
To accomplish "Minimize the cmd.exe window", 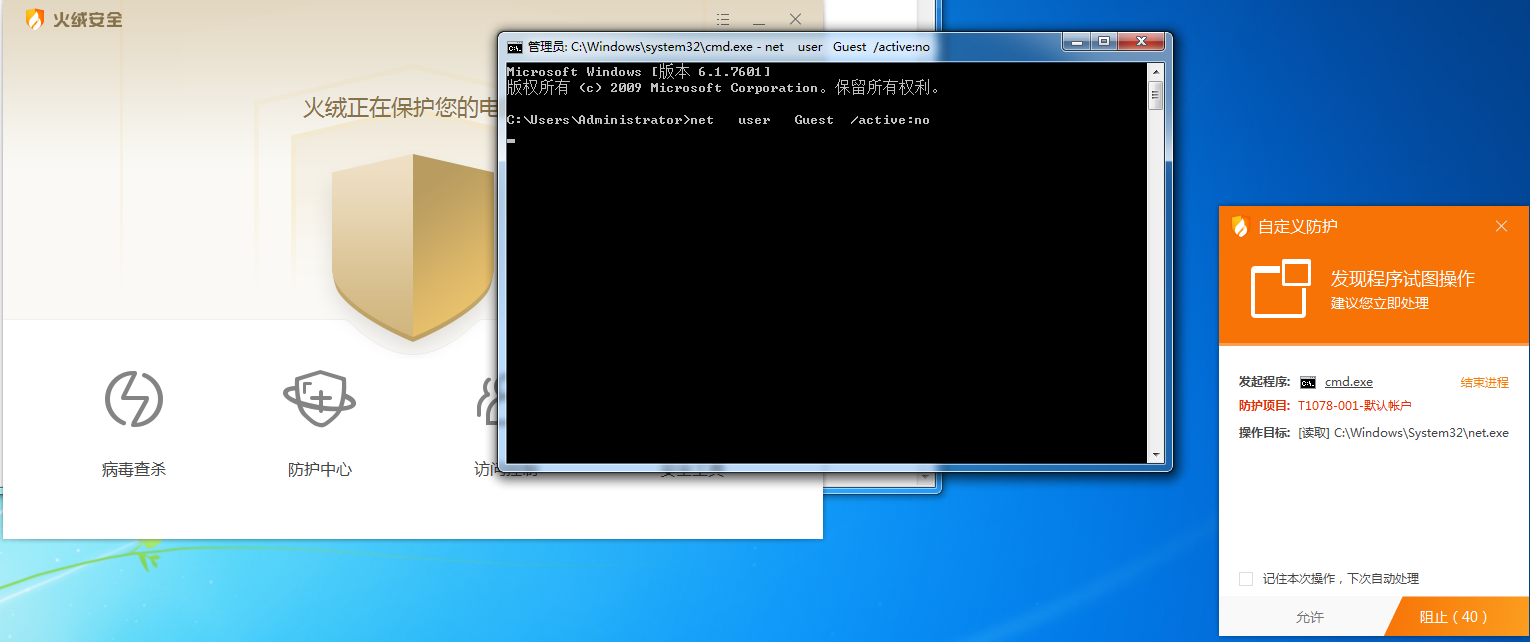I will point(1077,41).
